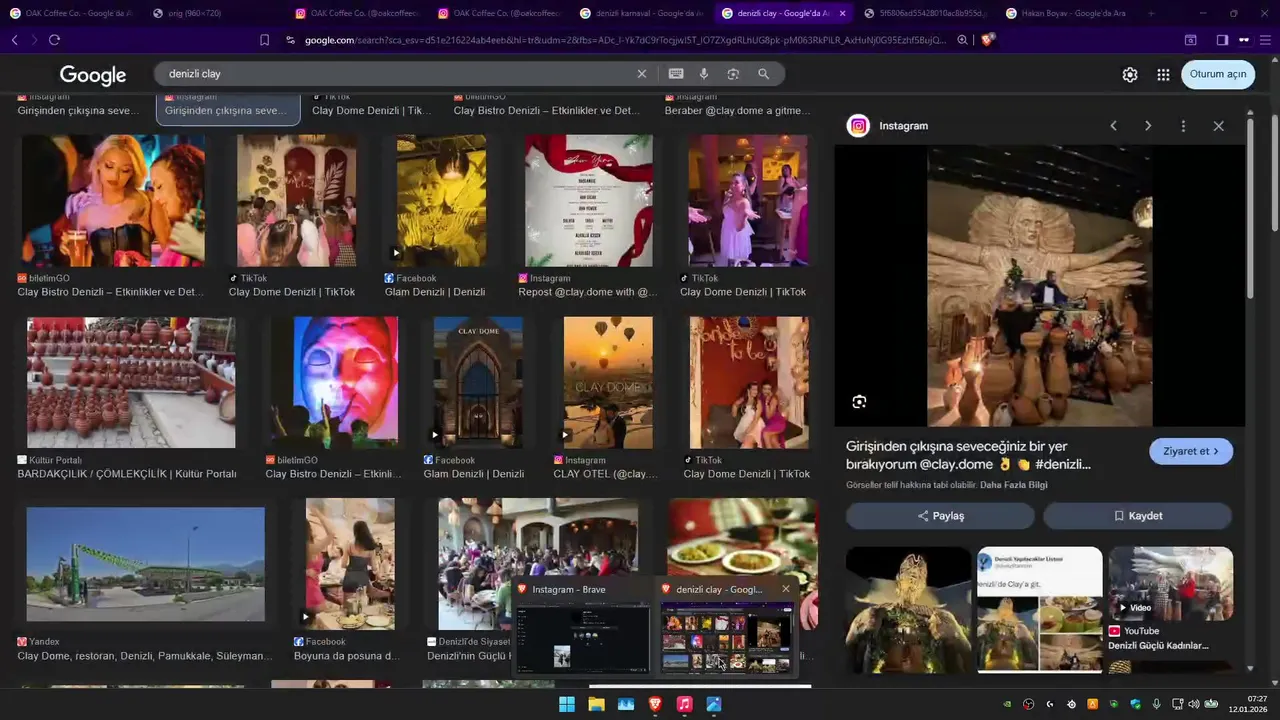Open the Brave Shields lion icon
This screenshot has width=1280, height=720.
coord(987,40)
